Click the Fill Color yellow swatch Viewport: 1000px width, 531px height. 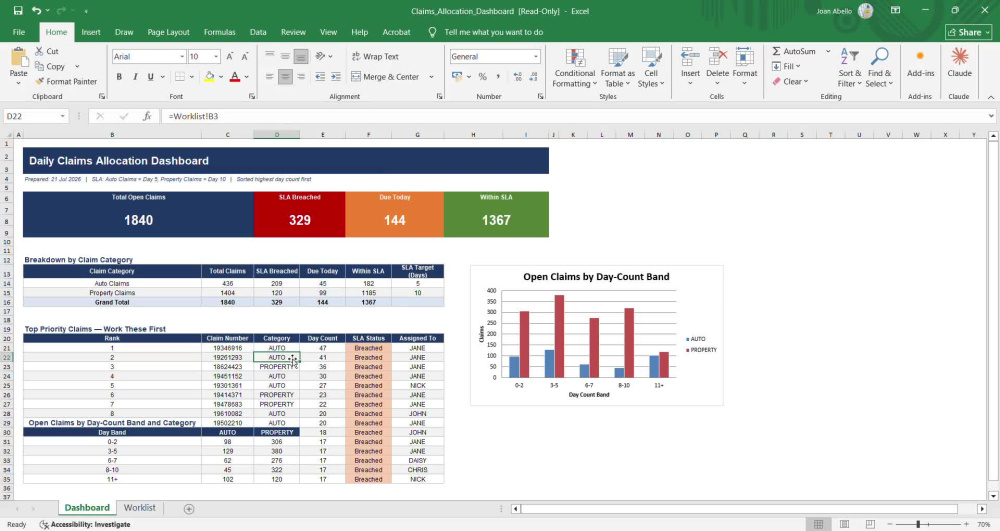coord(209,76)
